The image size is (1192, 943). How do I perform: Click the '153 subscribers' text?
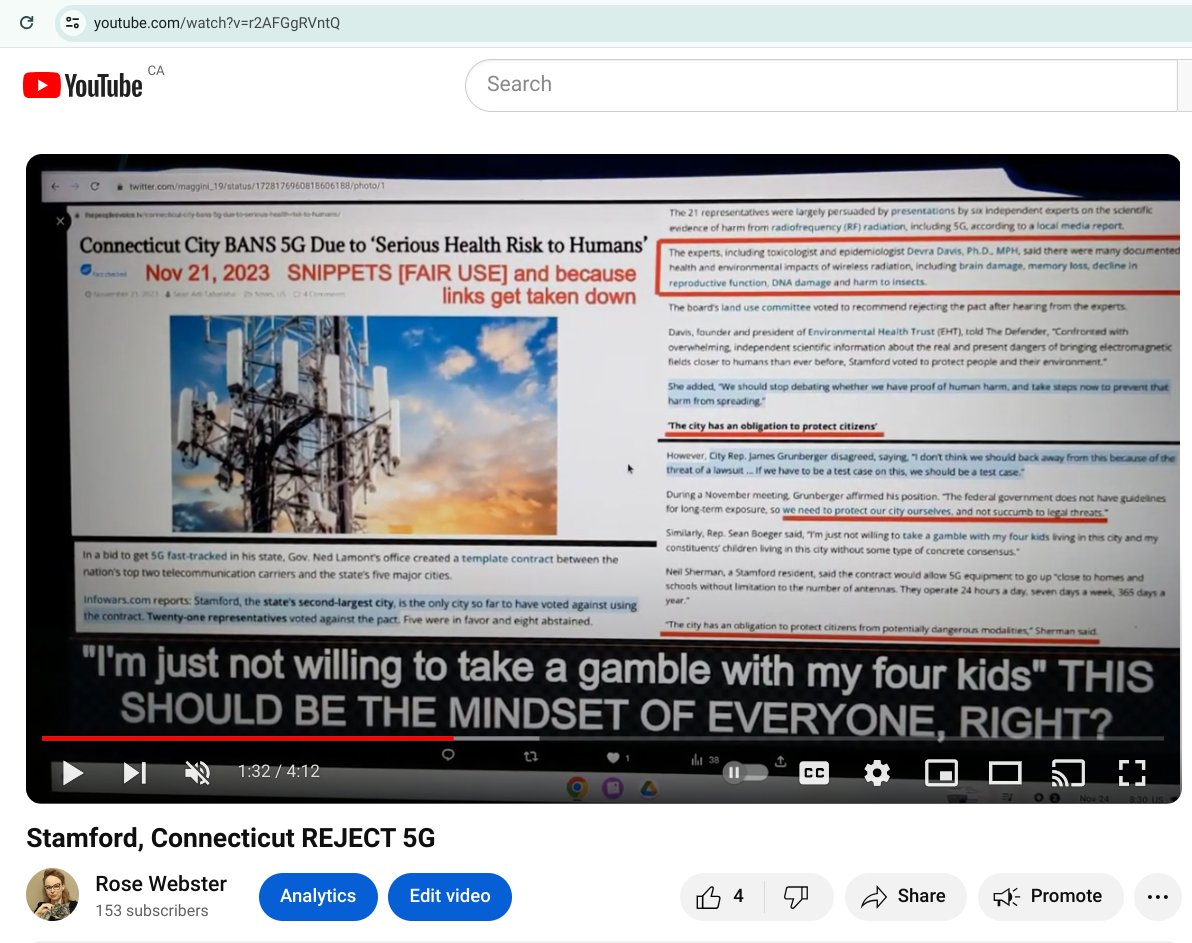coord(151,910)
